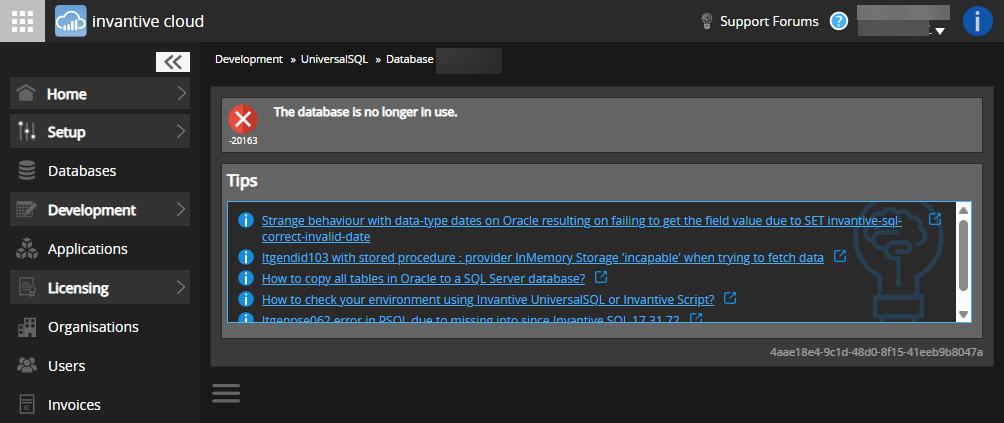Open the app launcher grid icon
The image size is (1004, 423).
22,20
